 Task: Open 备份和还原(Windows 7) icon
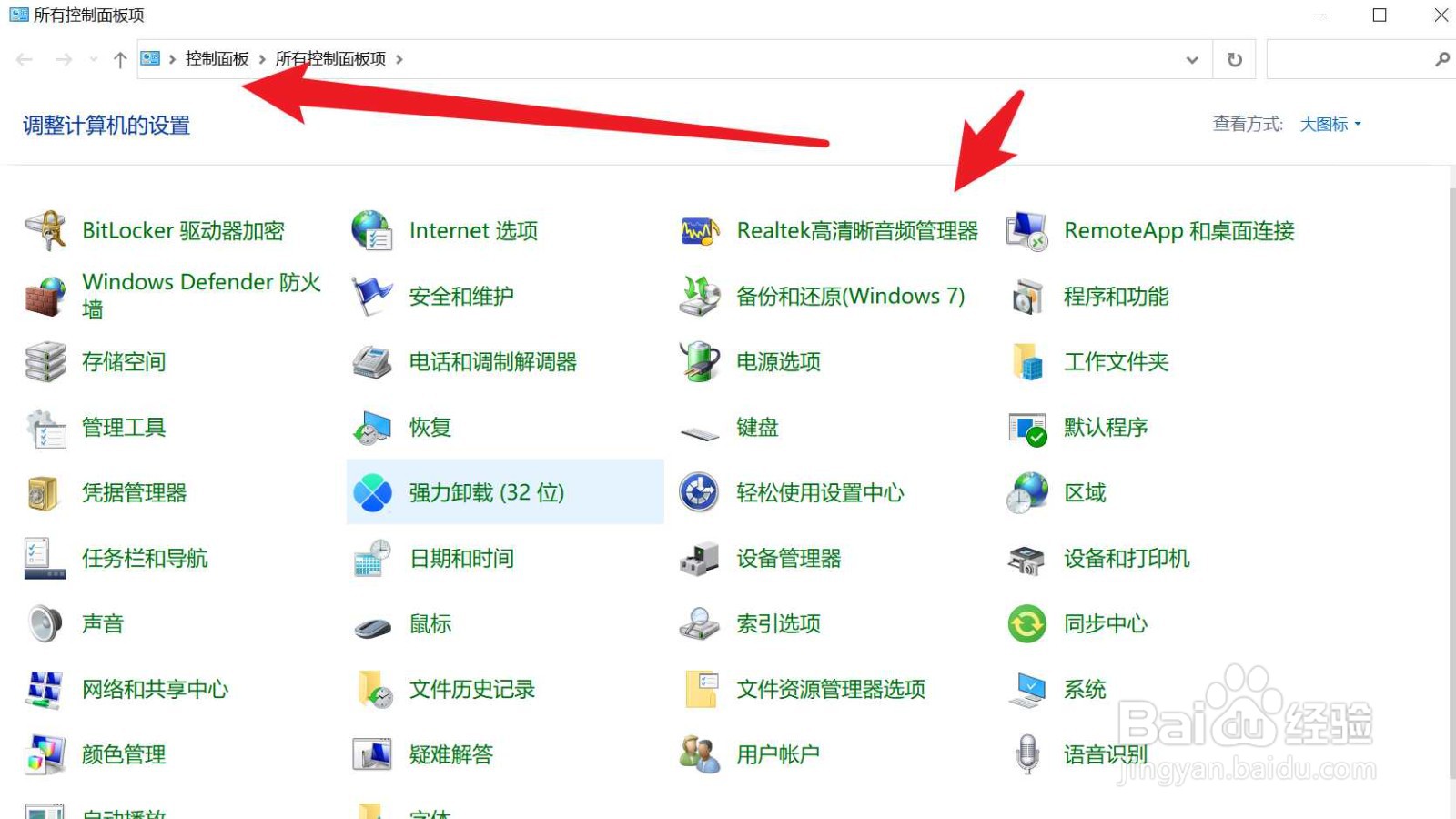point(700,296)
